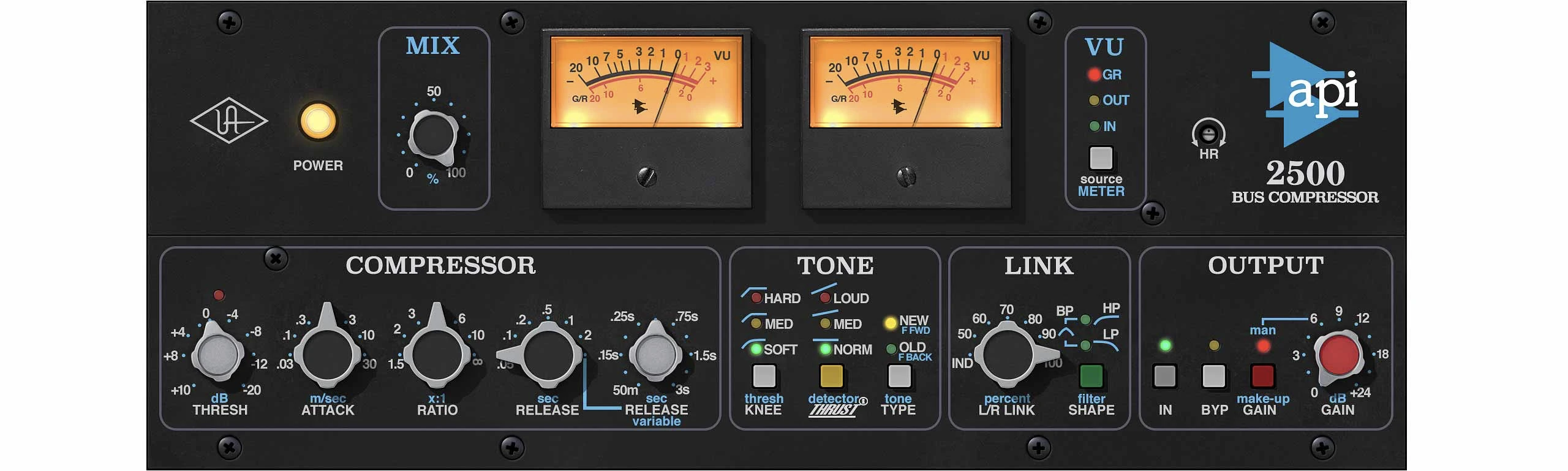The width and height of the screenshot is (1568, 471).
Task: Click the percent L/R LINK knob
Action: (x=1008, y=354)
